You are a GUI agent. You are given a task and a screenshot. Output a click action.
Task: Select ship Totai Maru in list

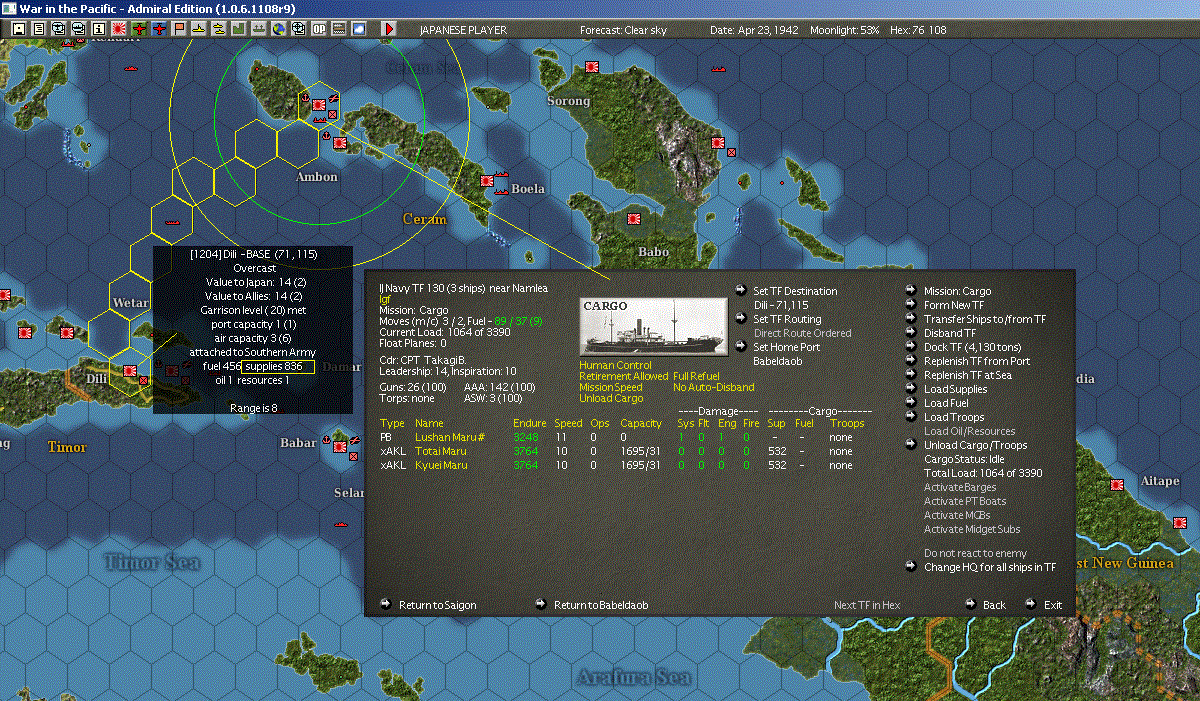pyautogui.click(x=441, y=451)
